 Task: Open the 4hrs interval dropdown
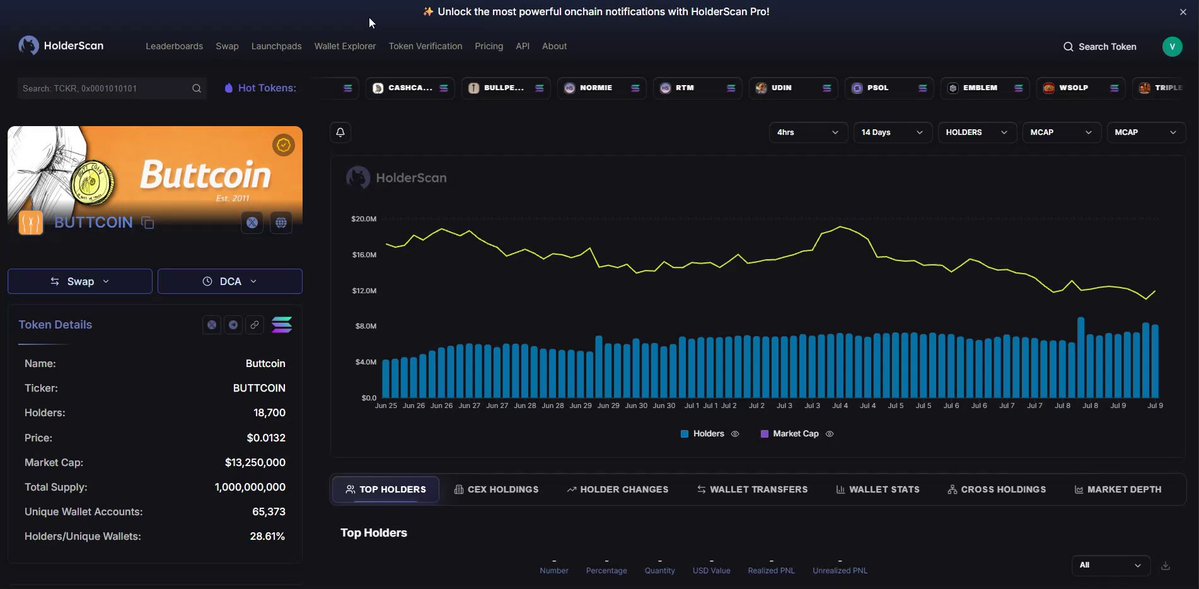[808, 132]
